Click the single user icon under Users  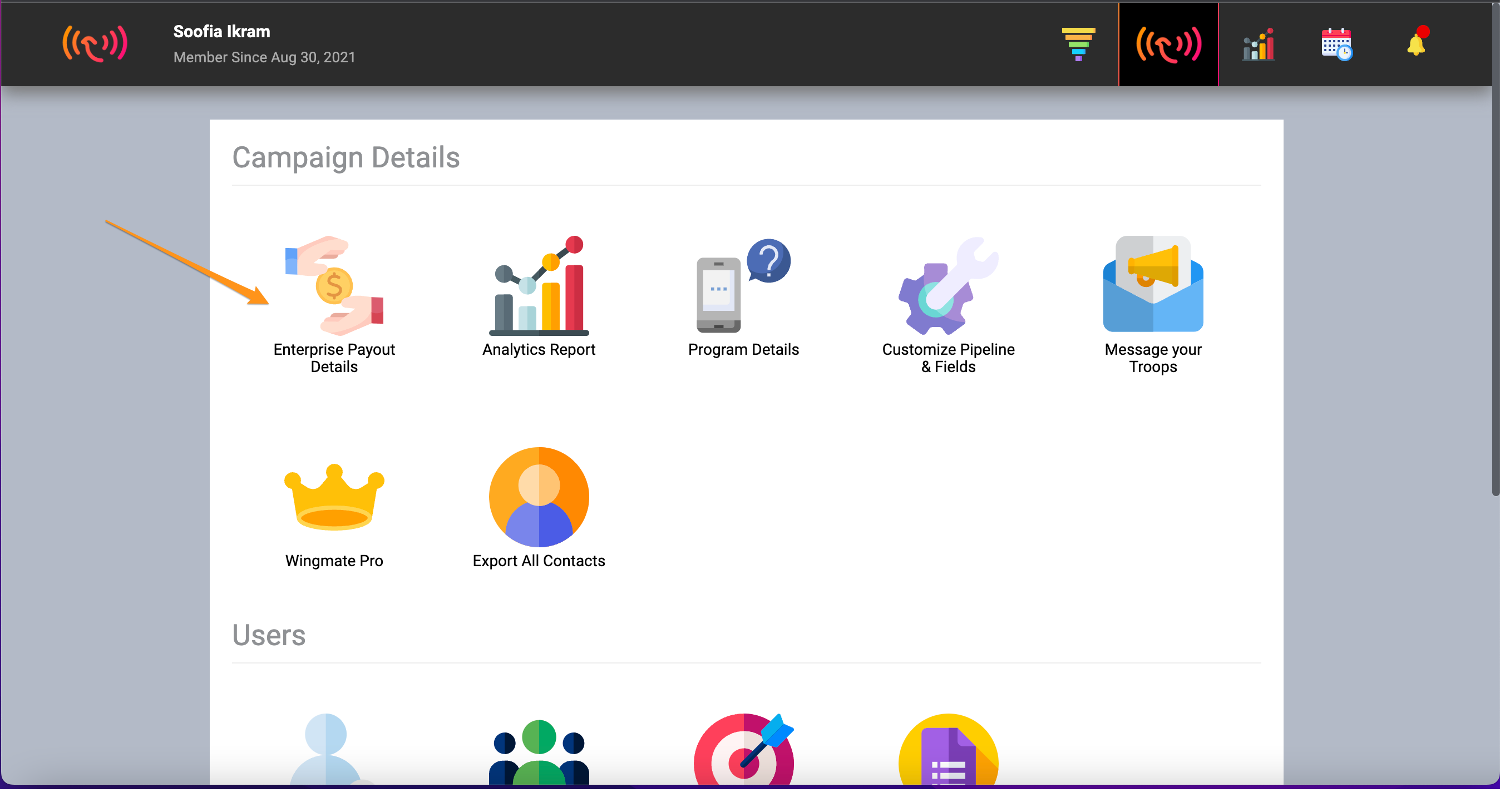(x=325, y=749)
